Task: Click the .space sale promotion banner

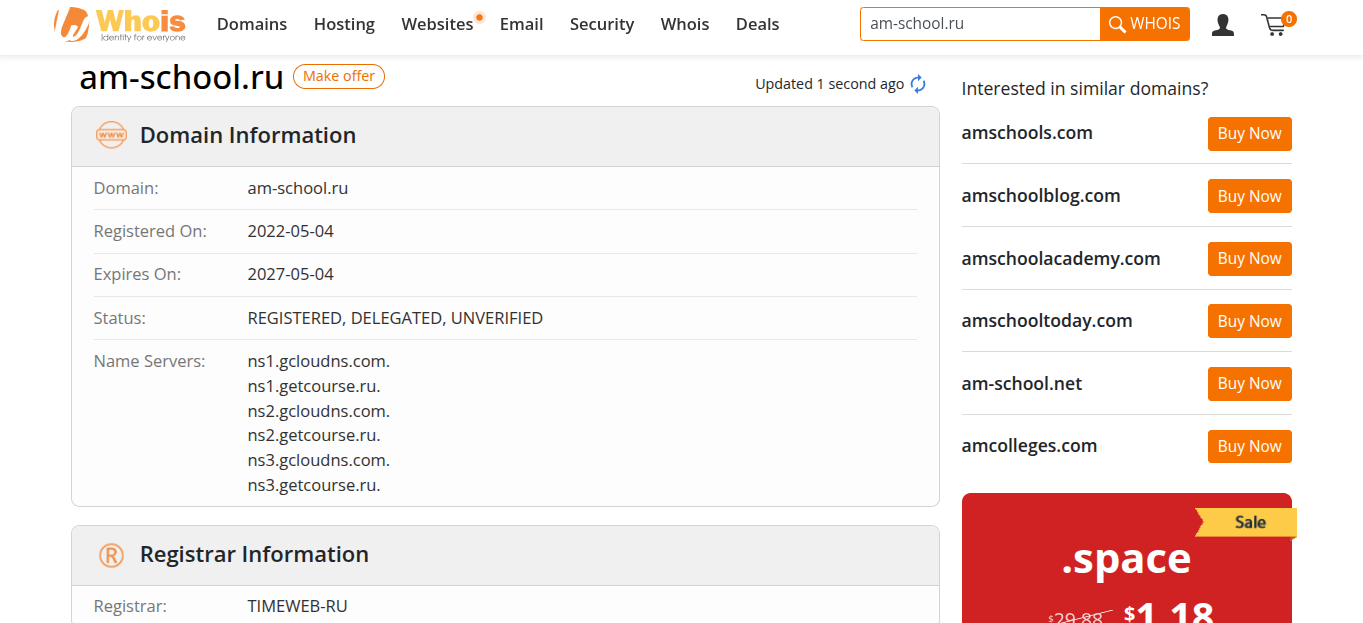Action: 1127,560
